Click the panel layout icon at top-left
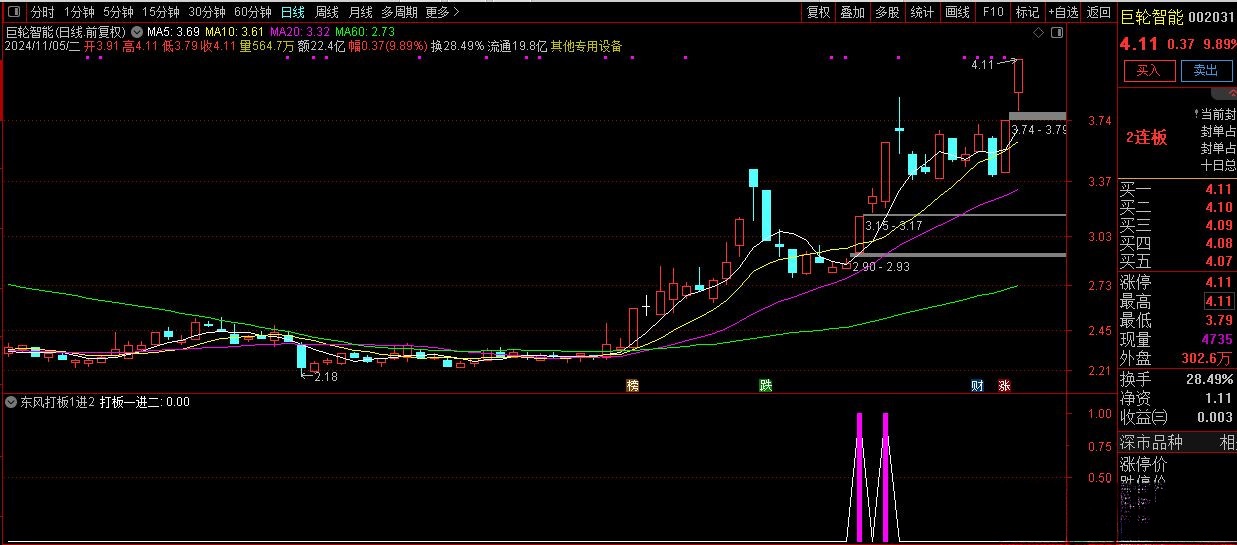This screenshot has width=1237, height=545. click(x=14, y=13)
